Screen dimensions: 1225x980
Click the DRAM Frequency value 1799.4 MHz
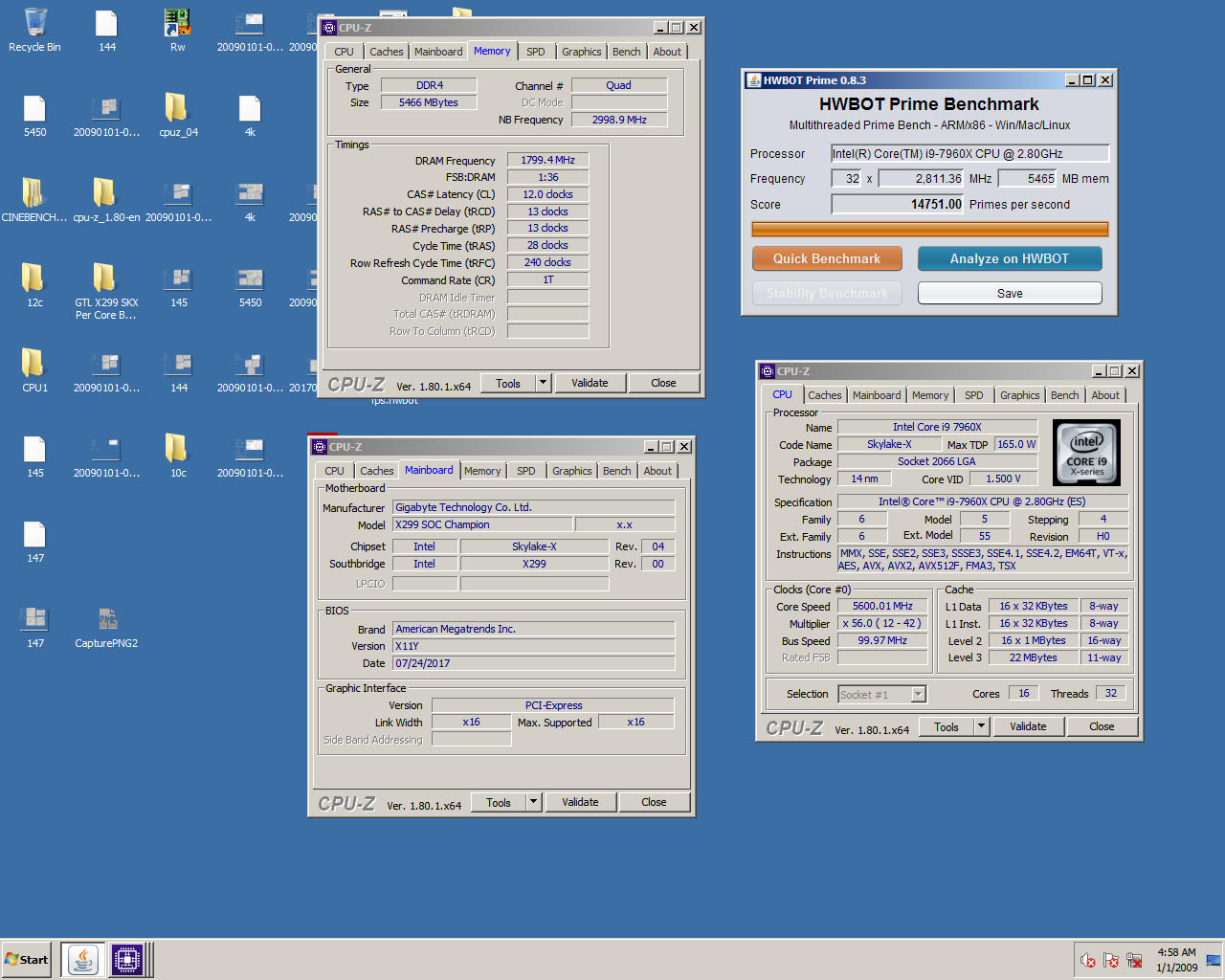coord(547,160)
